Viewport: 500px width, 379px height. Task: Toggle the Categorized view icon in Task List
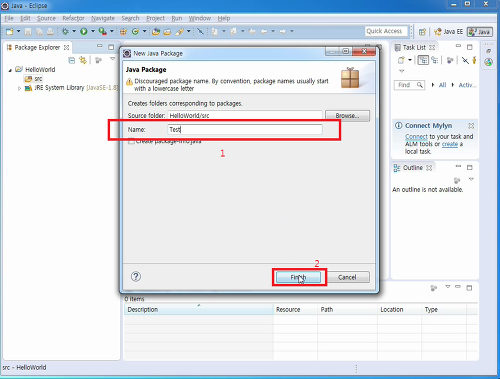[x=423, y=60]
